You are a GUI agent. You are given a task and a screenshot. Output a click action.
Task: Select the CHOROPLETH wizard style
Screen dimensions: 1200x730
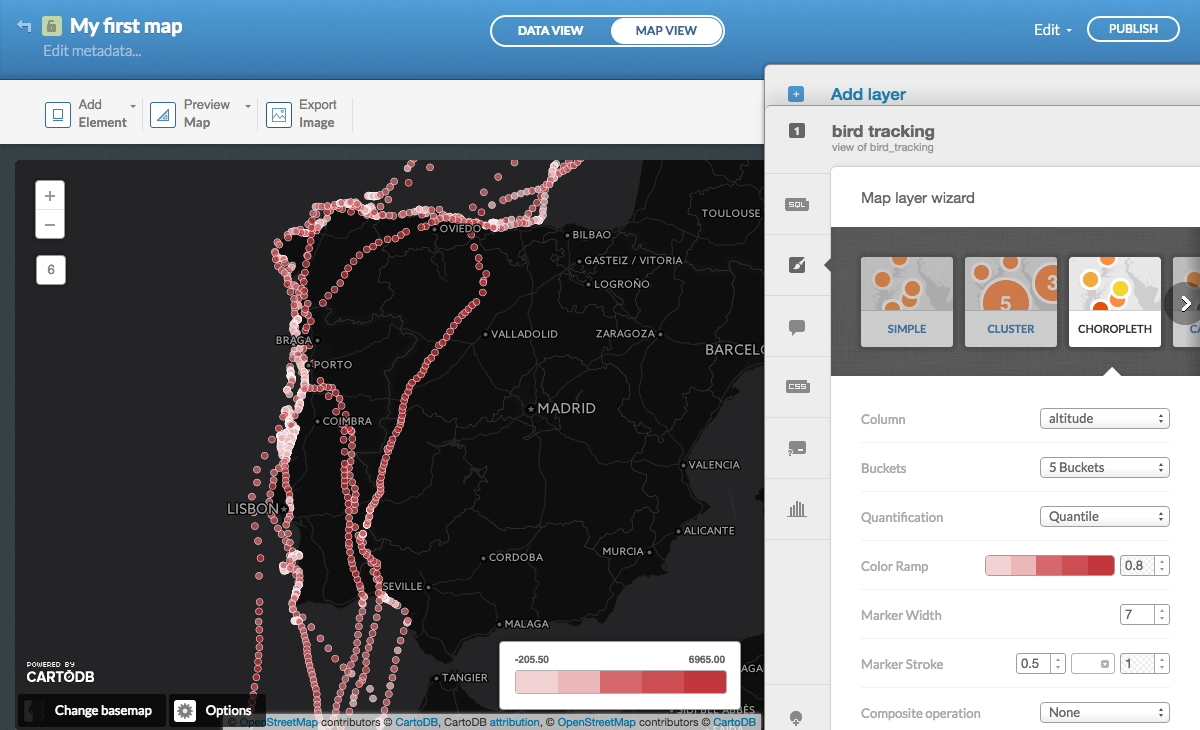[1114, 300]
